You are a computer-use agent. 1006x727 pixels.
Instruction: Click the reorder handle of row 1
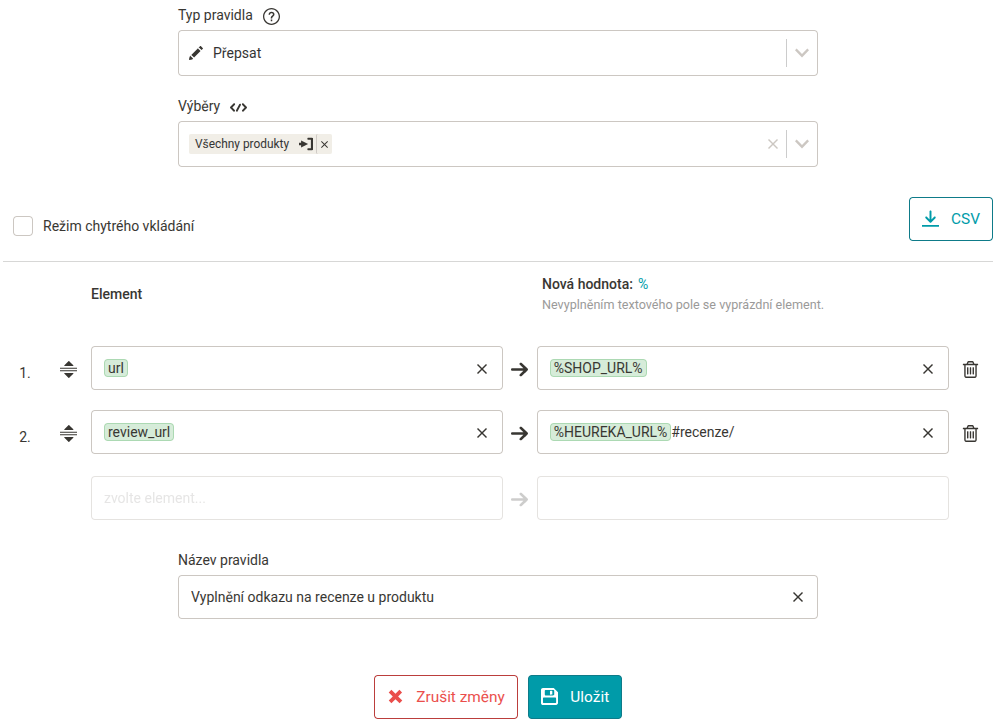[x=69, y=369]
